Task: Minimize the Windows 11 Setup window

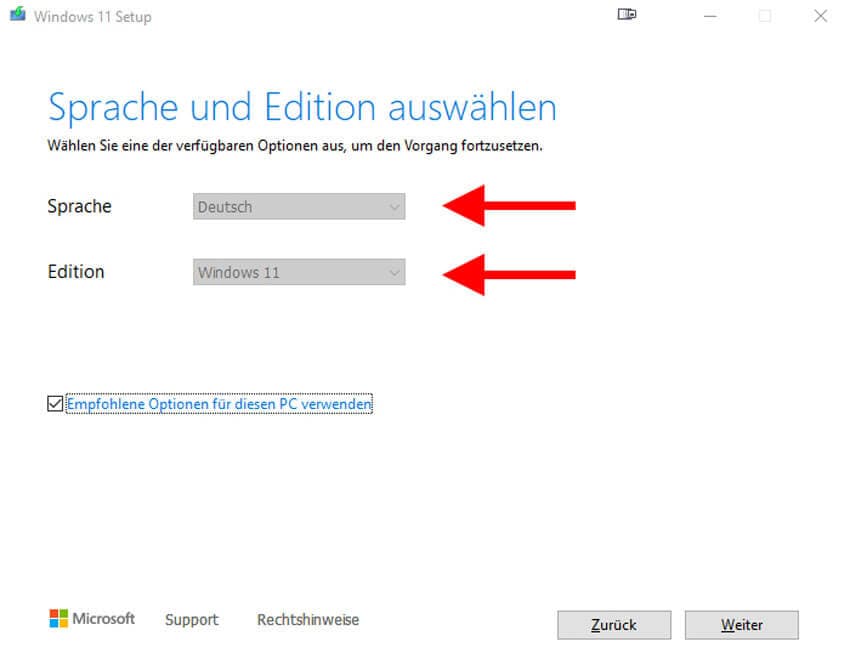Action: pos(710,16)
